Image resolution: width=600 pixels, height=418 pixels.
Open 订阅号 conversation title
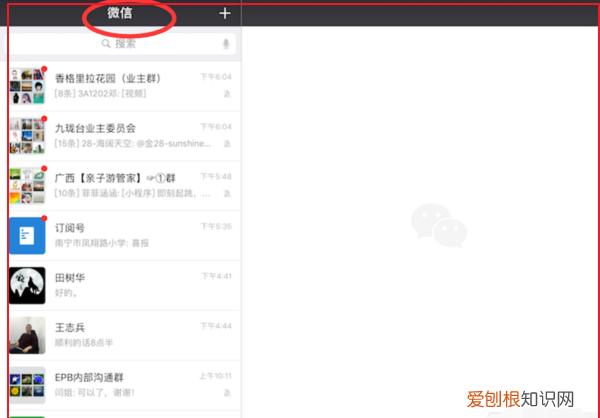[x=70, y=228]
